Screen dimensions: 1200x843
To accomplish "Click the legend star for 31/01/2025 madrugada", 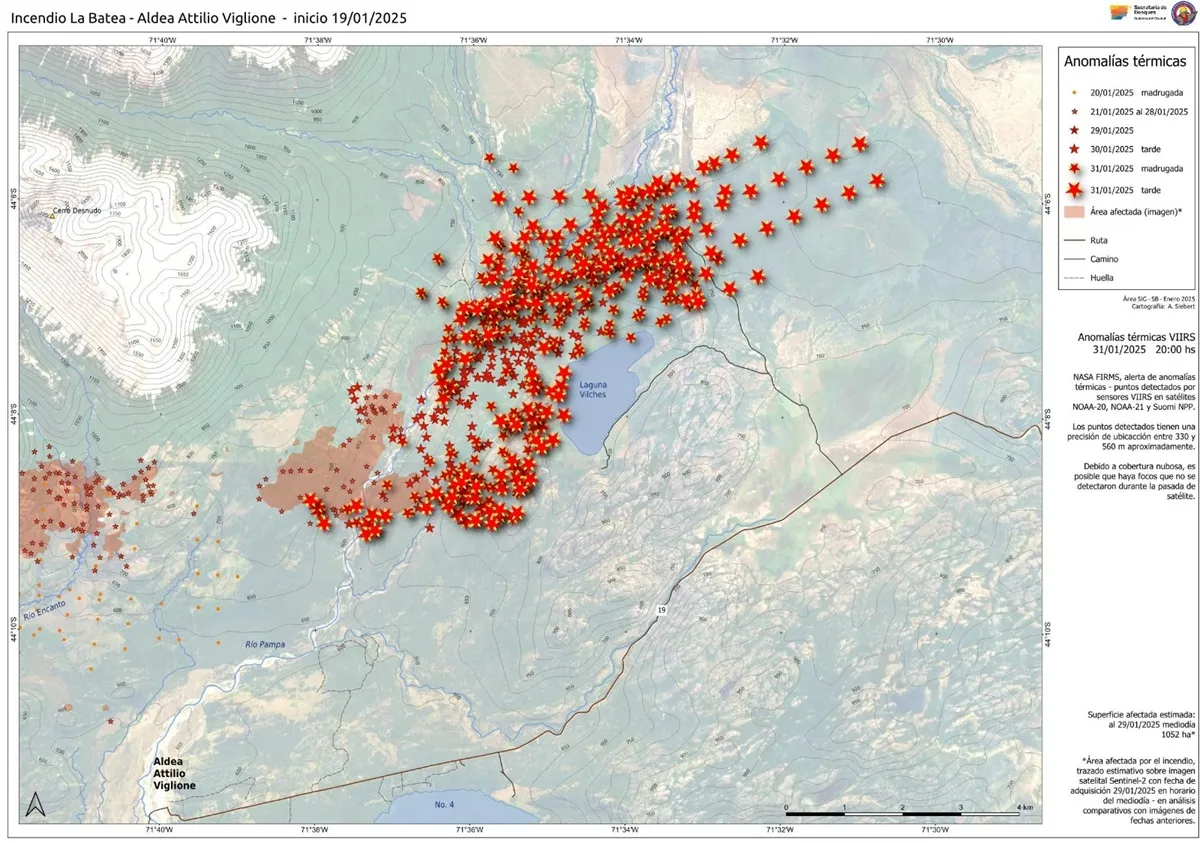I will (1074, 169).
